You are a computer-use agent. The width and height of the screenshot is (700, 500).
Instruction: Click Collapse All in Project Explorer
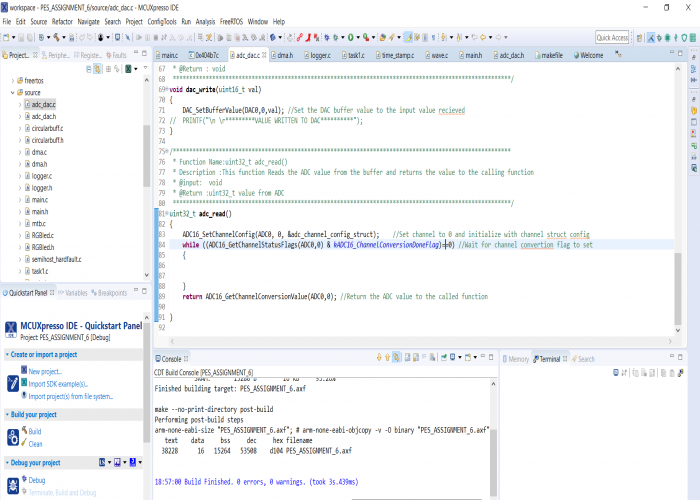88,69
